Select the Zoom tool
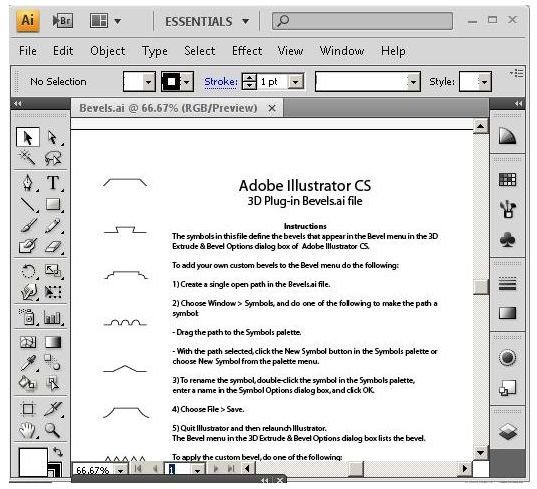The height and width of the screenshot is (489, 537). coord(52,430)
